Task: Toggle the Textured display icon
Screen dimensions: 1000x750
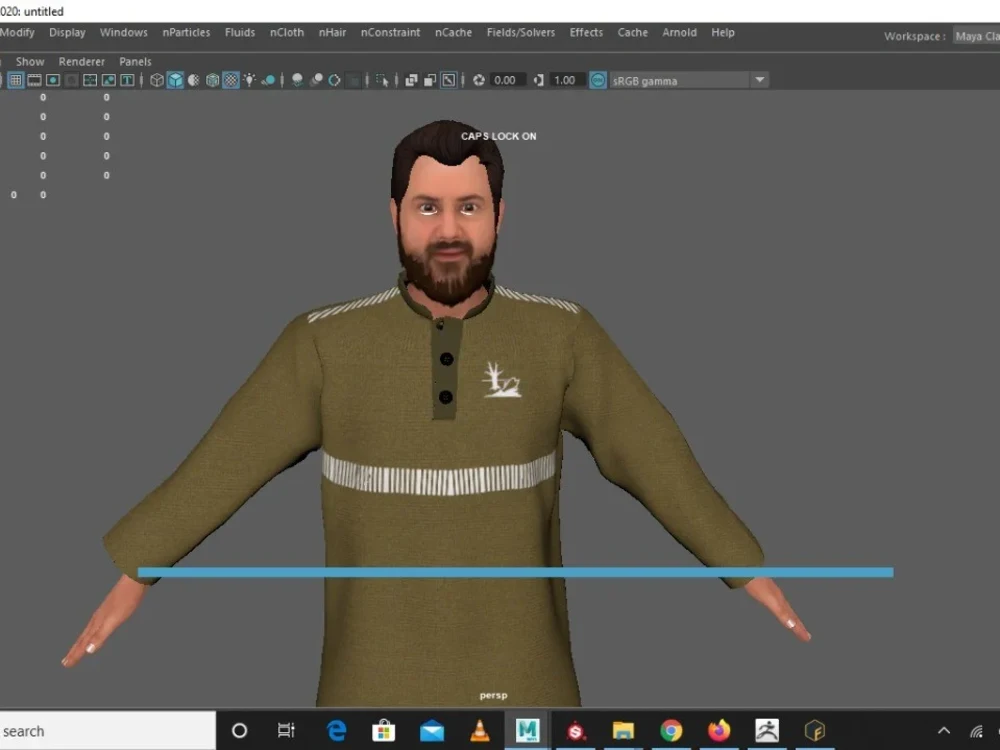Action: coord(229,80)
